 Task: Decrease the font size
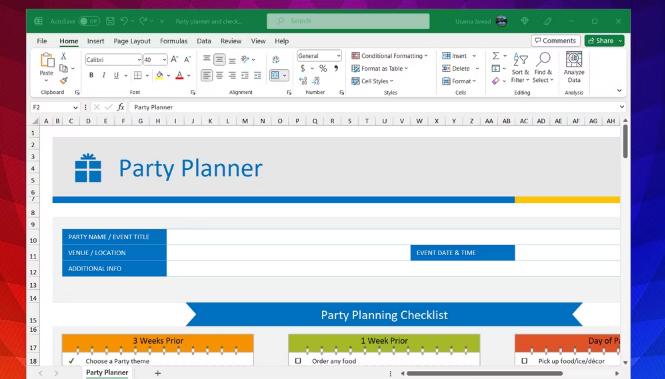187,60
